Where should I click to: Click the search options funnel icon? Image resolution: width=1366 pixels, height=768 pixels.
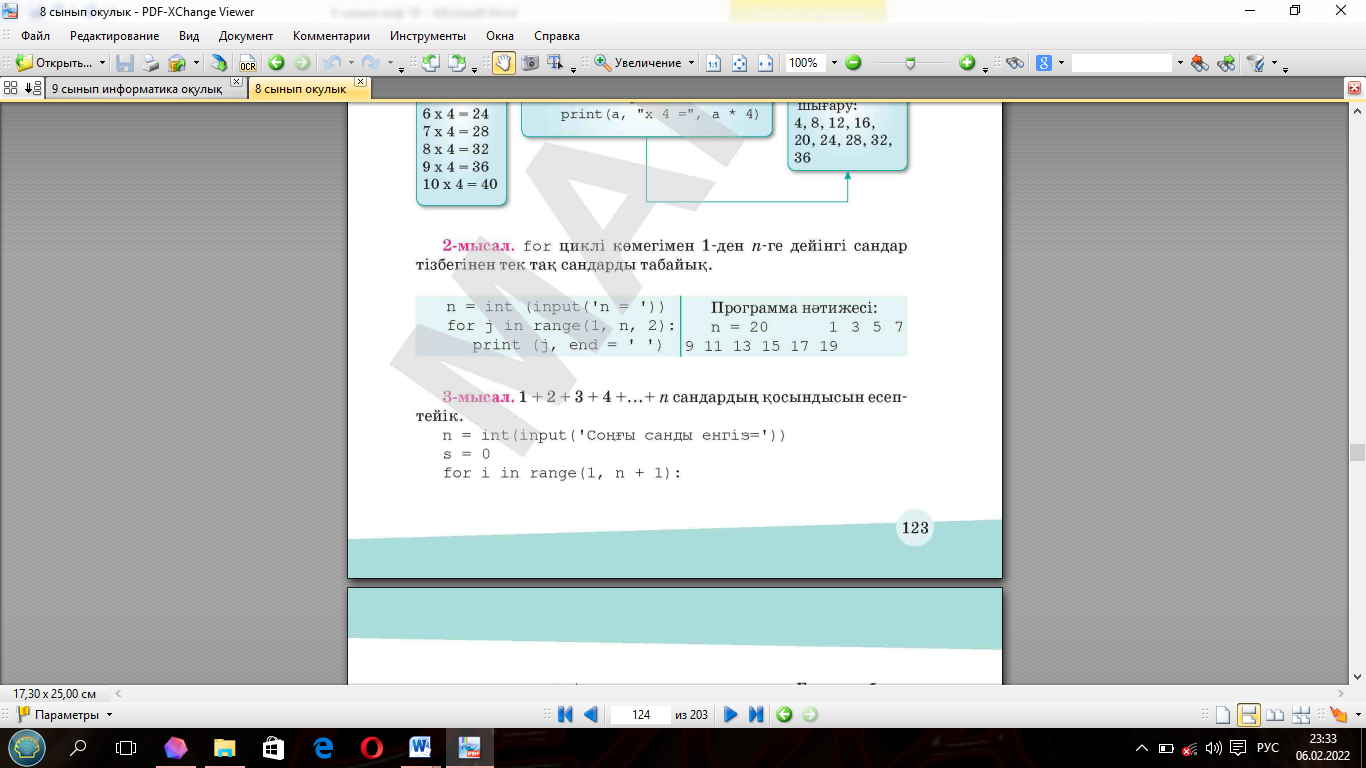tap(1255, 63)
